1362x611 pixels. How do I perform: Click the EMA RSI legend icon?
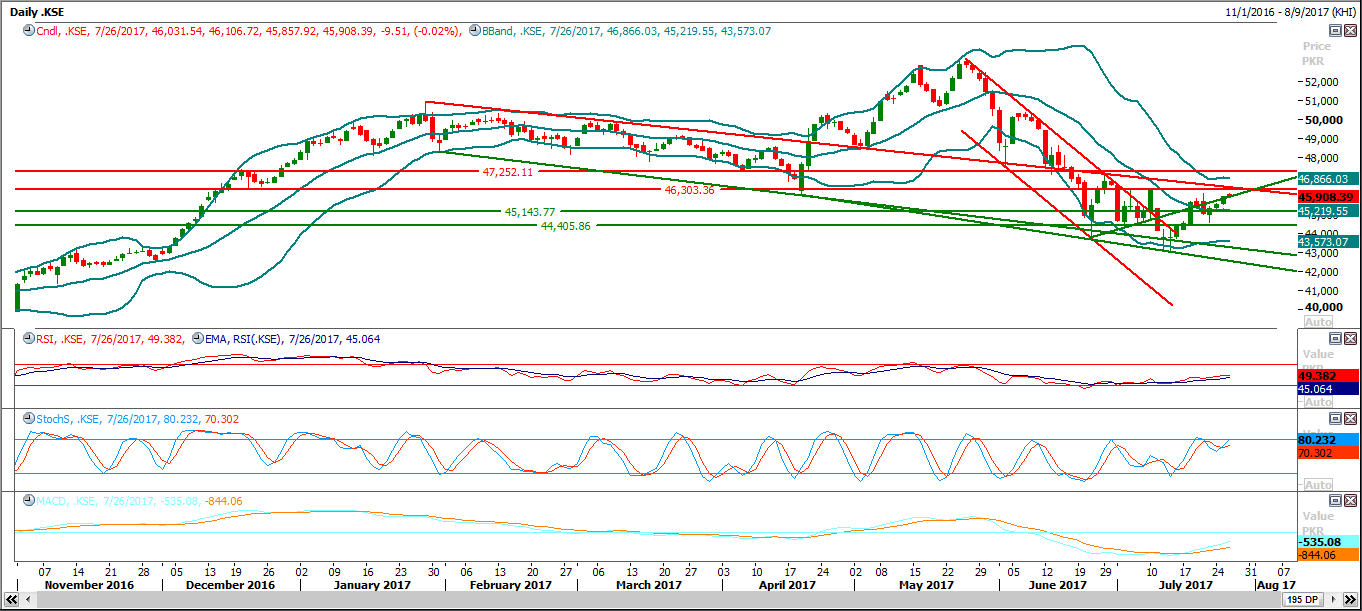point(197,339)
